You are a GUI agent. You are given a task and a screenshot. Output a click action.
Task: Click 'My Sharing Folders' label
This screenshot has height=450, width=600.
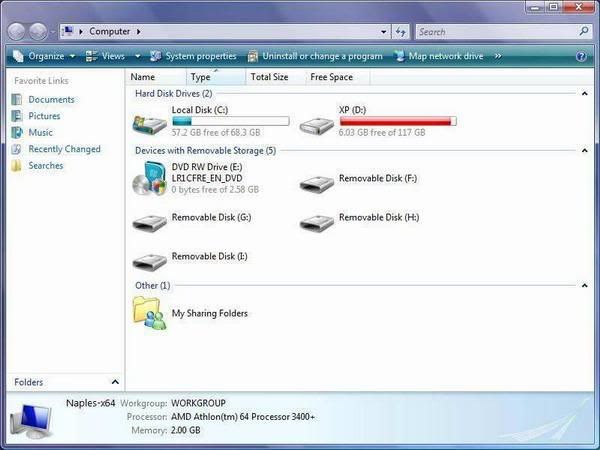[210, 313]
